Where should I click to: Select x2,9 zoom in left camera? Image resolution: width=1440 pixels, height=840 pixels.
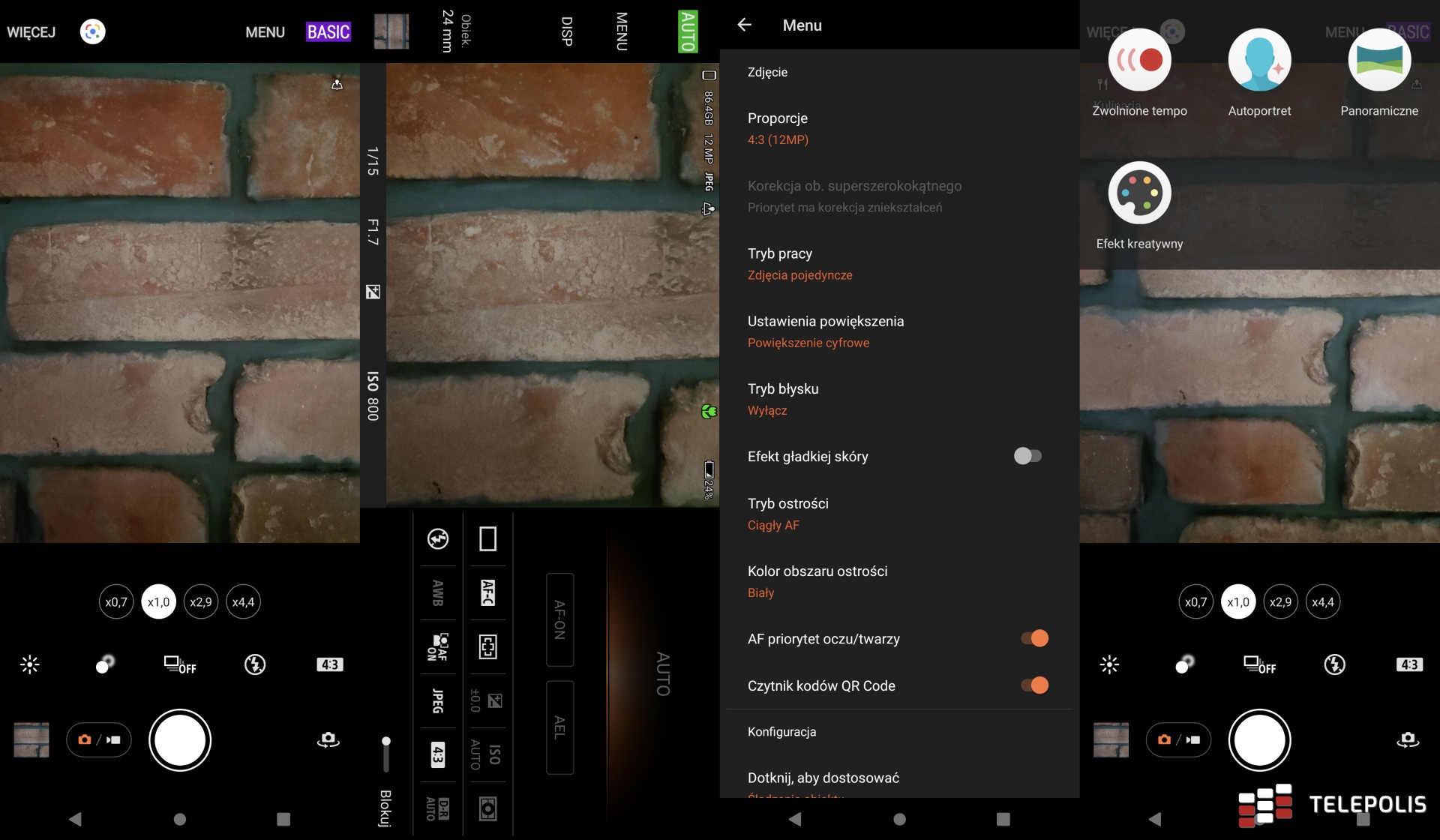pyautogui.click(x=200, y=602)
